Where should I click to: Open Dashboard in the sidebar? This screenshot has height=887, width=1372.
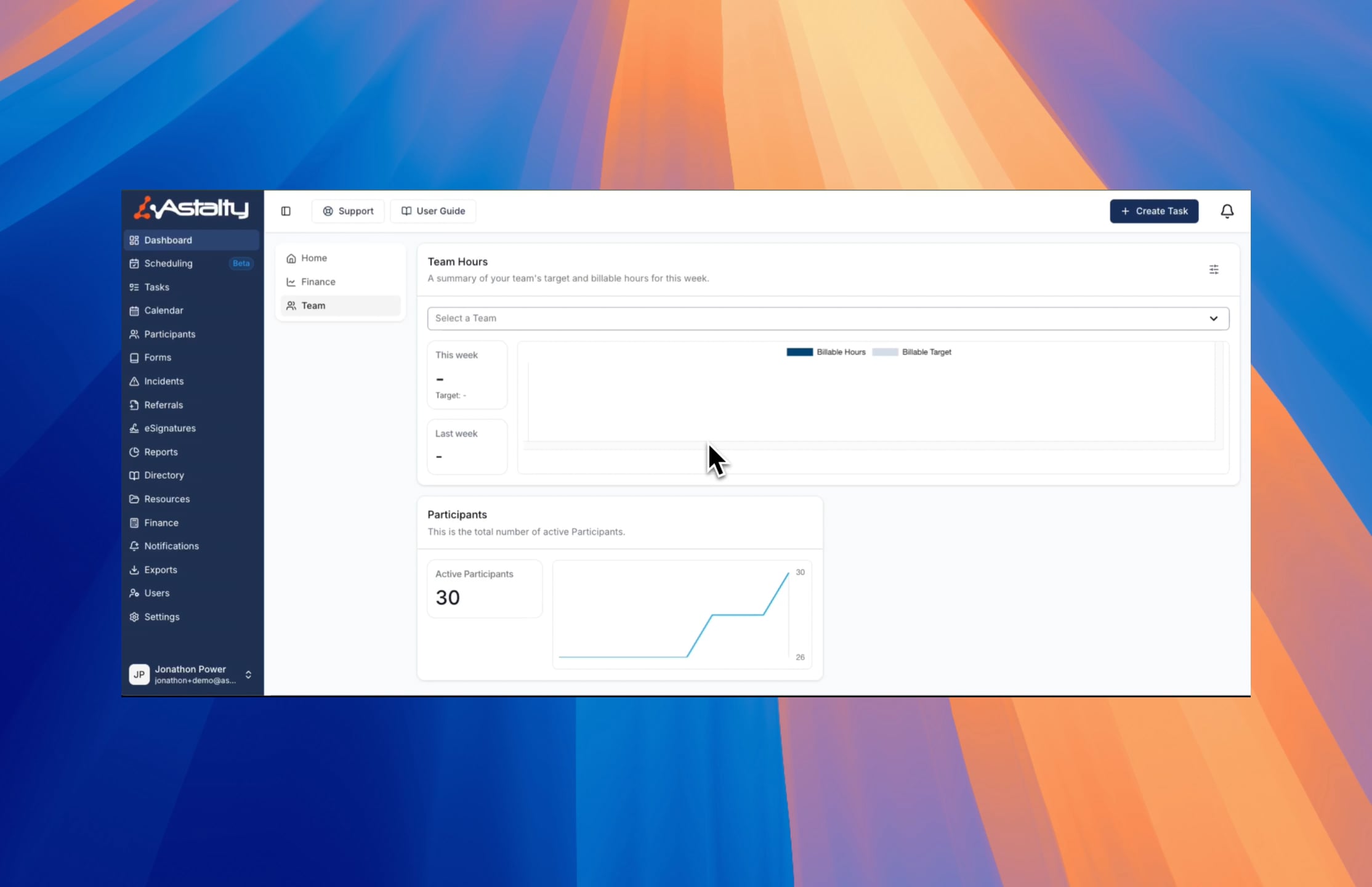click(192, 240)
